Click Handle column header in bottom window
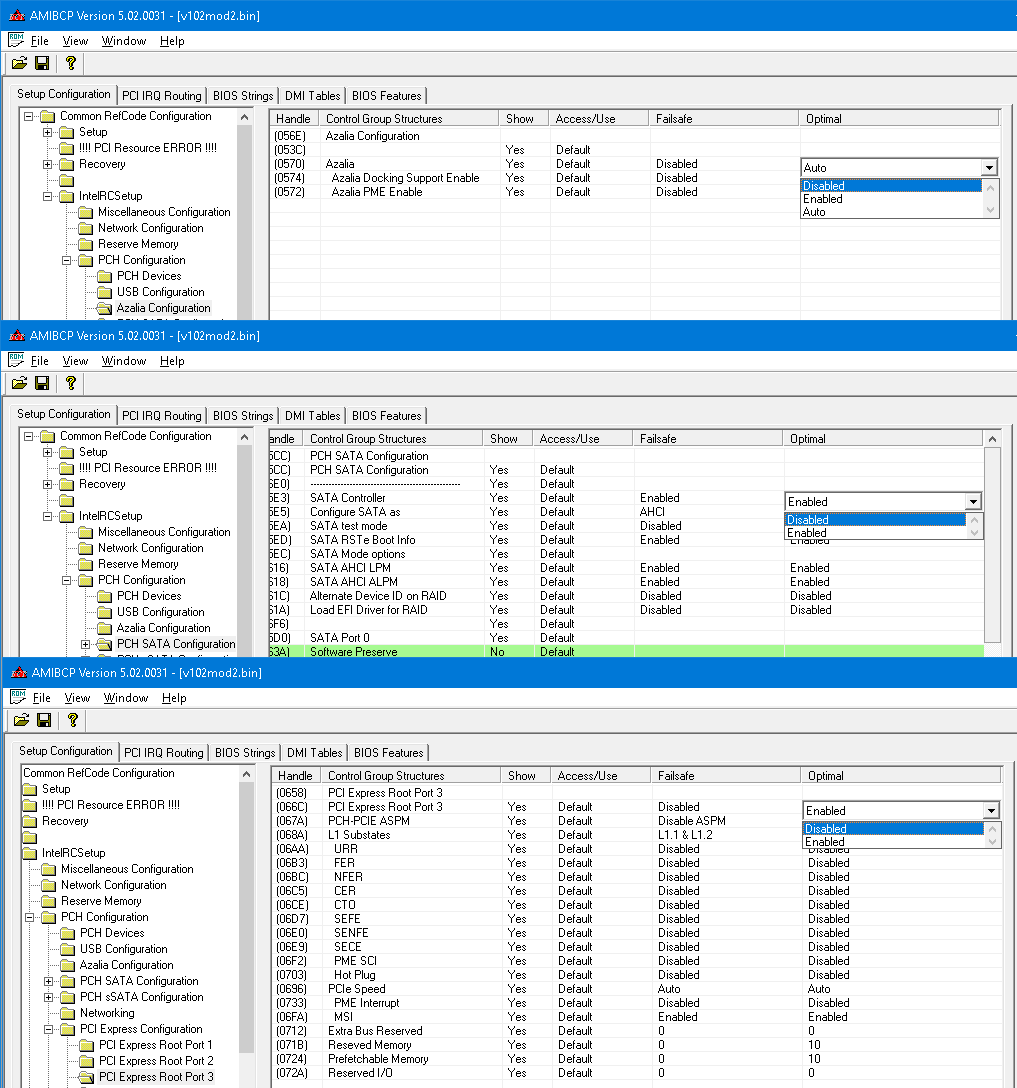 pyautogui.click(x=296, y=776)
